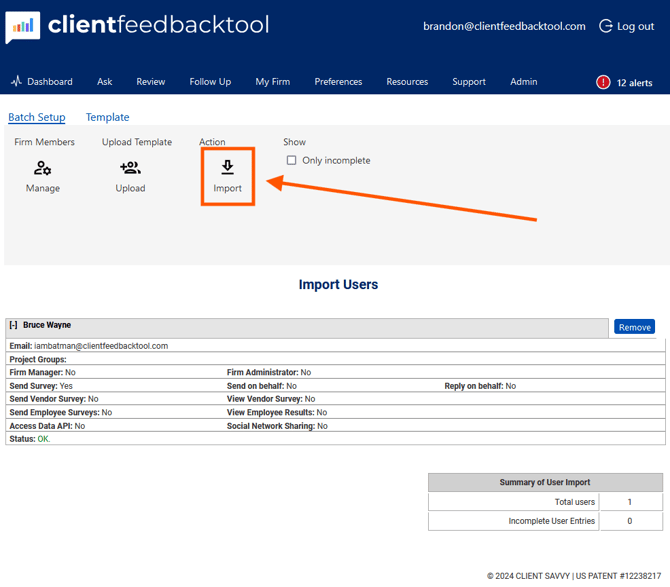The width and height of the screenshot is (670, 587).
Task: Click the clientfeedbacktool logo icon
Action: [23, 27]
